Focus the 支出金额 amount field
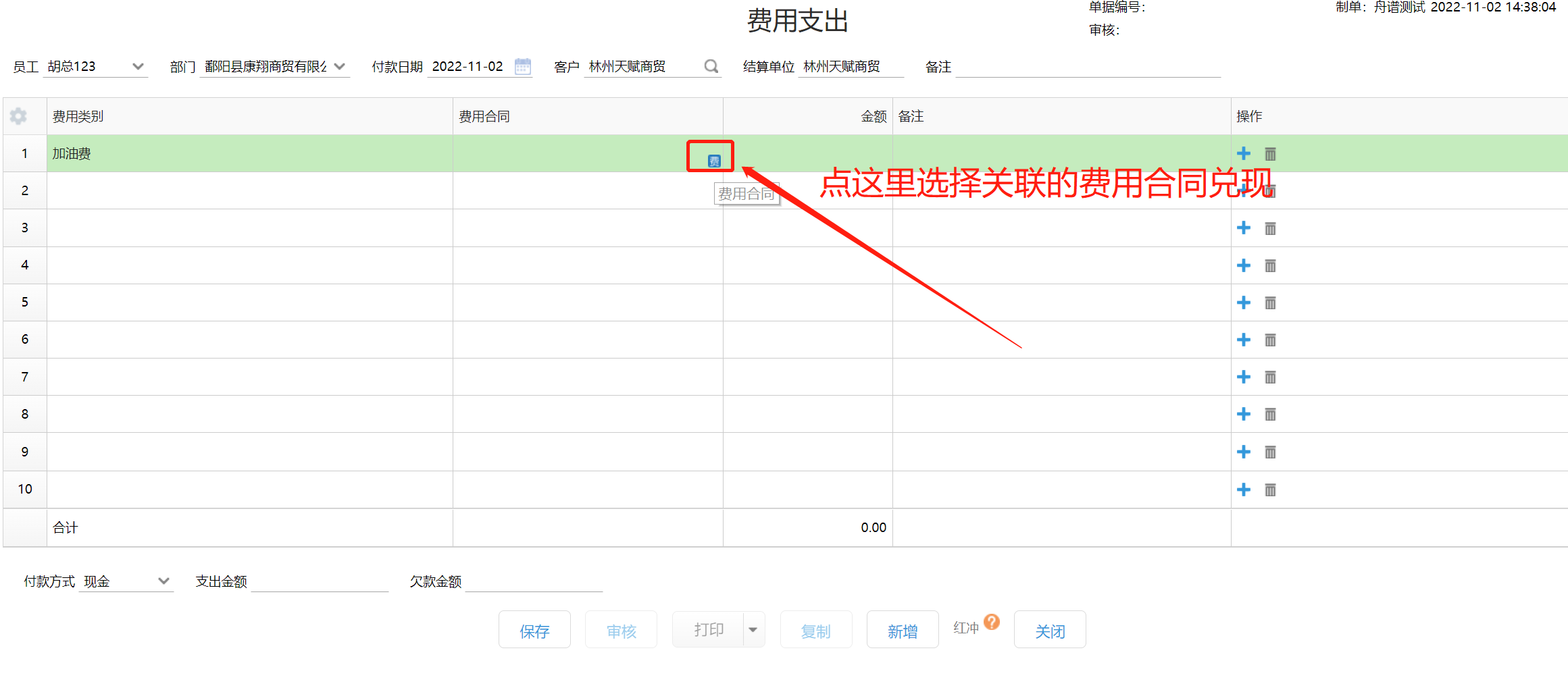Viewport: 1568px width, 686px height. 320,581
